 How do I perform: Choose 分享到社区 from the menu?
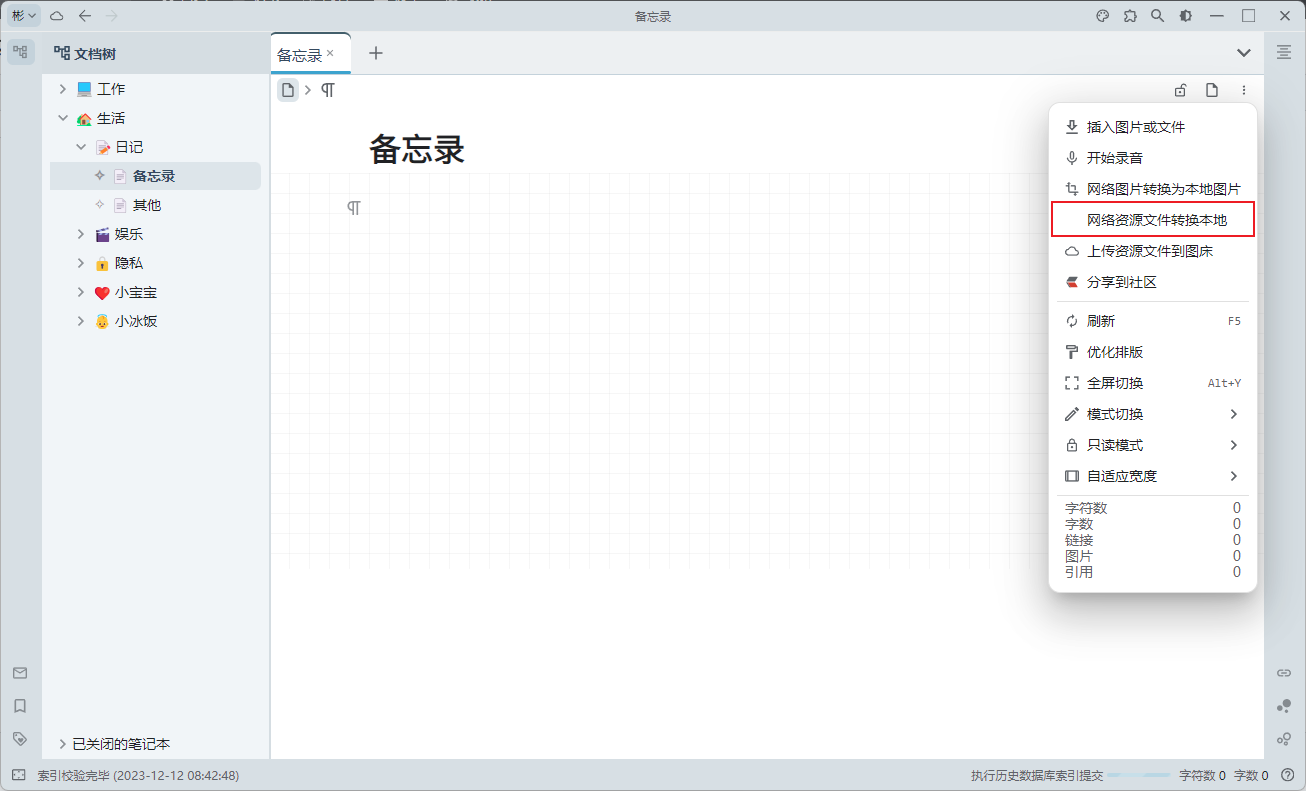1153,282
